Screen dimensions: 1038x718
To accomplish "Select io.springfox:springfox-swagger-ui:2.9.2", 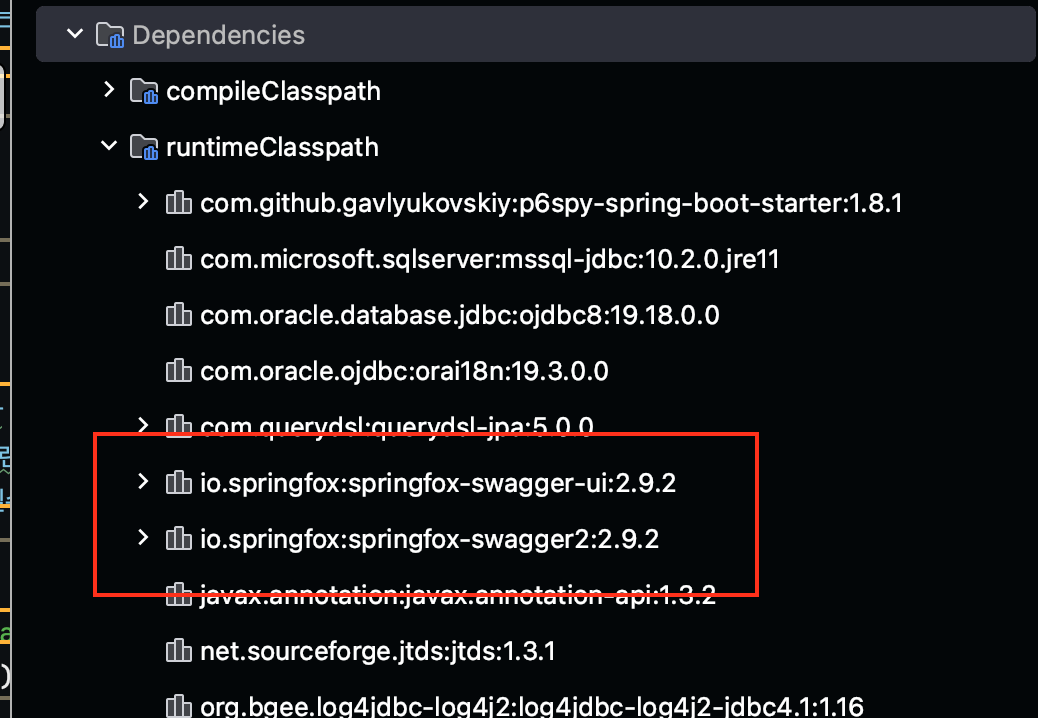I will click(x=438, y=483).
